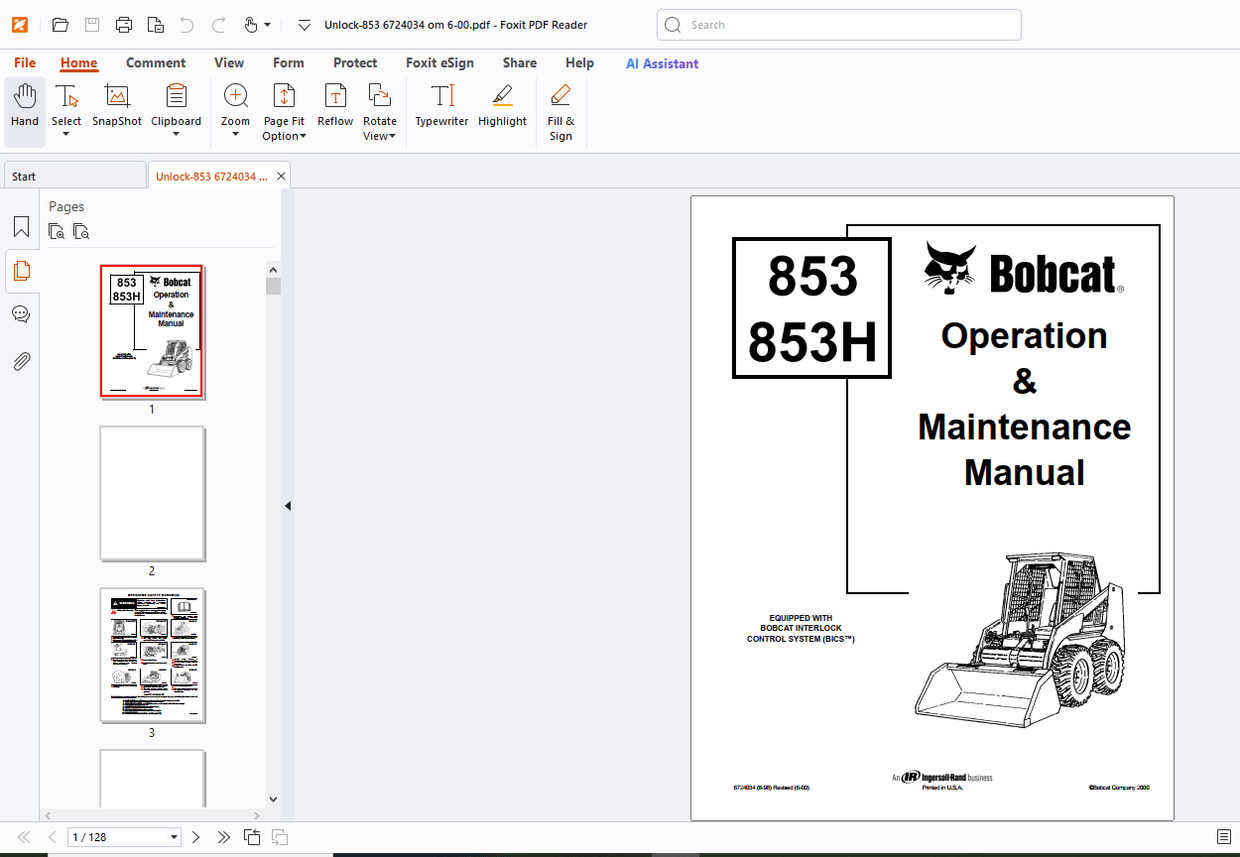Go to the Start tab
This screenshot has height=857, width=1240.
point(23,175)
